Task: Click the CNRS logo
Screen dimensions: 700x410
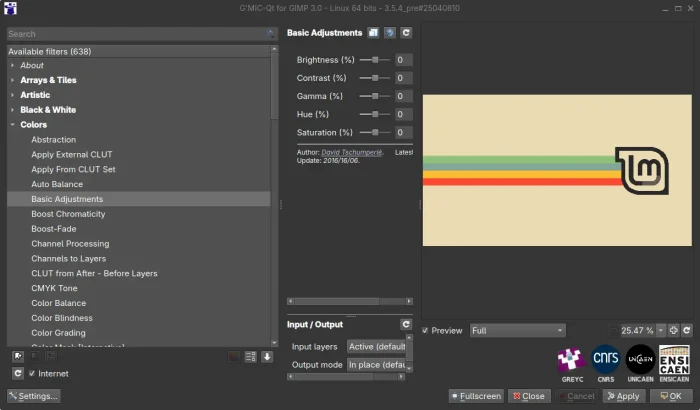Action: (x=606, y=364)
